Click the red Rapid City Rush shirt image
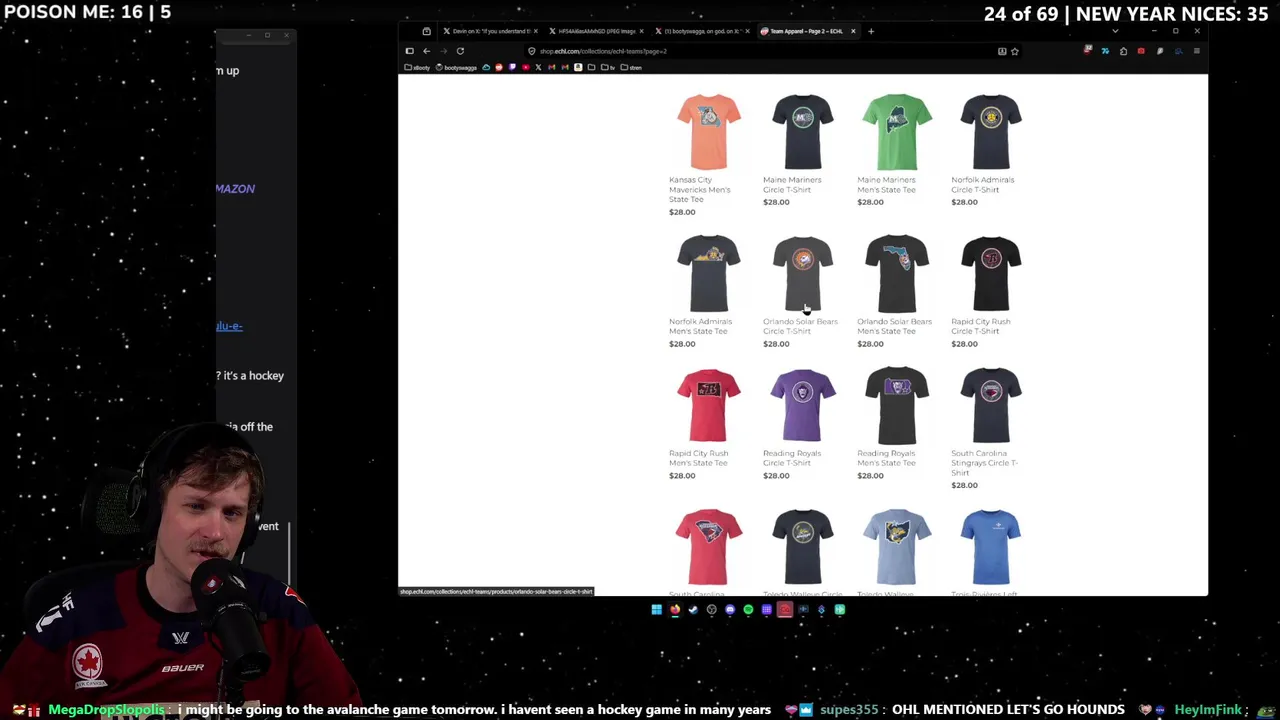This screenshot has height=720, width=1280. tap(709, 405)
